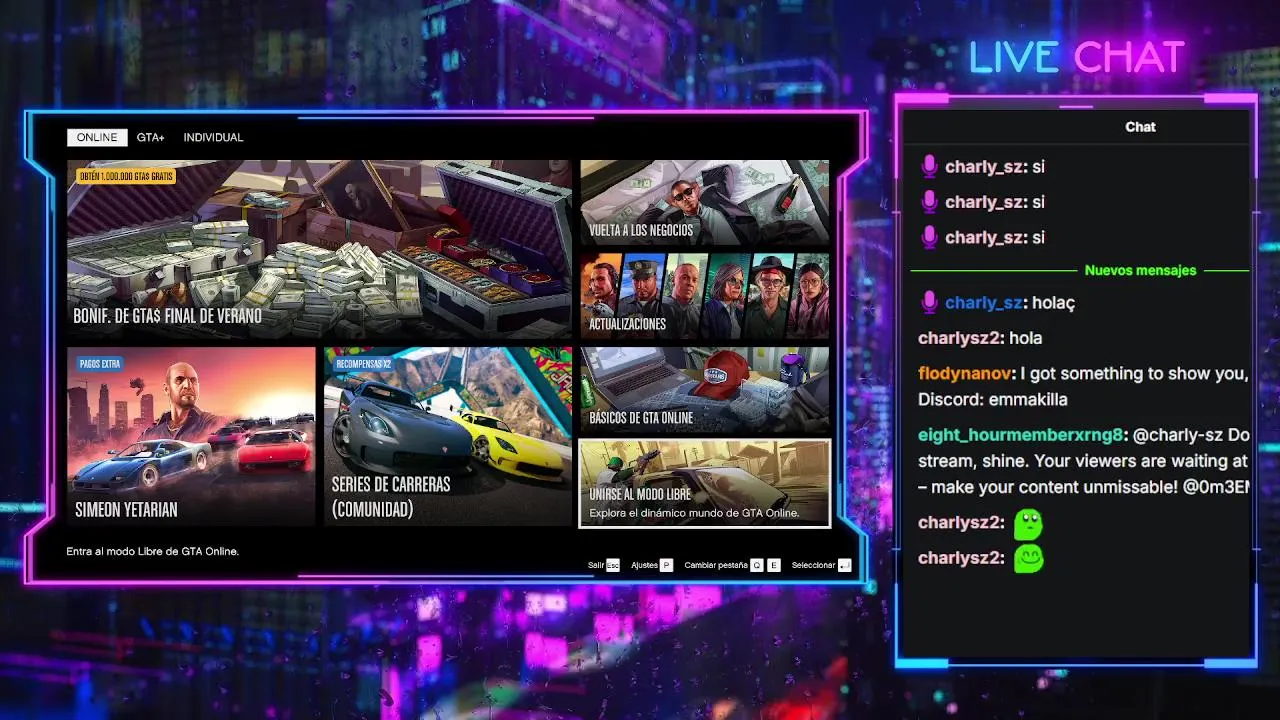Click the @charly-sz mention in chat
The width and height of the screenshot is (1280, 720).
1177,435
